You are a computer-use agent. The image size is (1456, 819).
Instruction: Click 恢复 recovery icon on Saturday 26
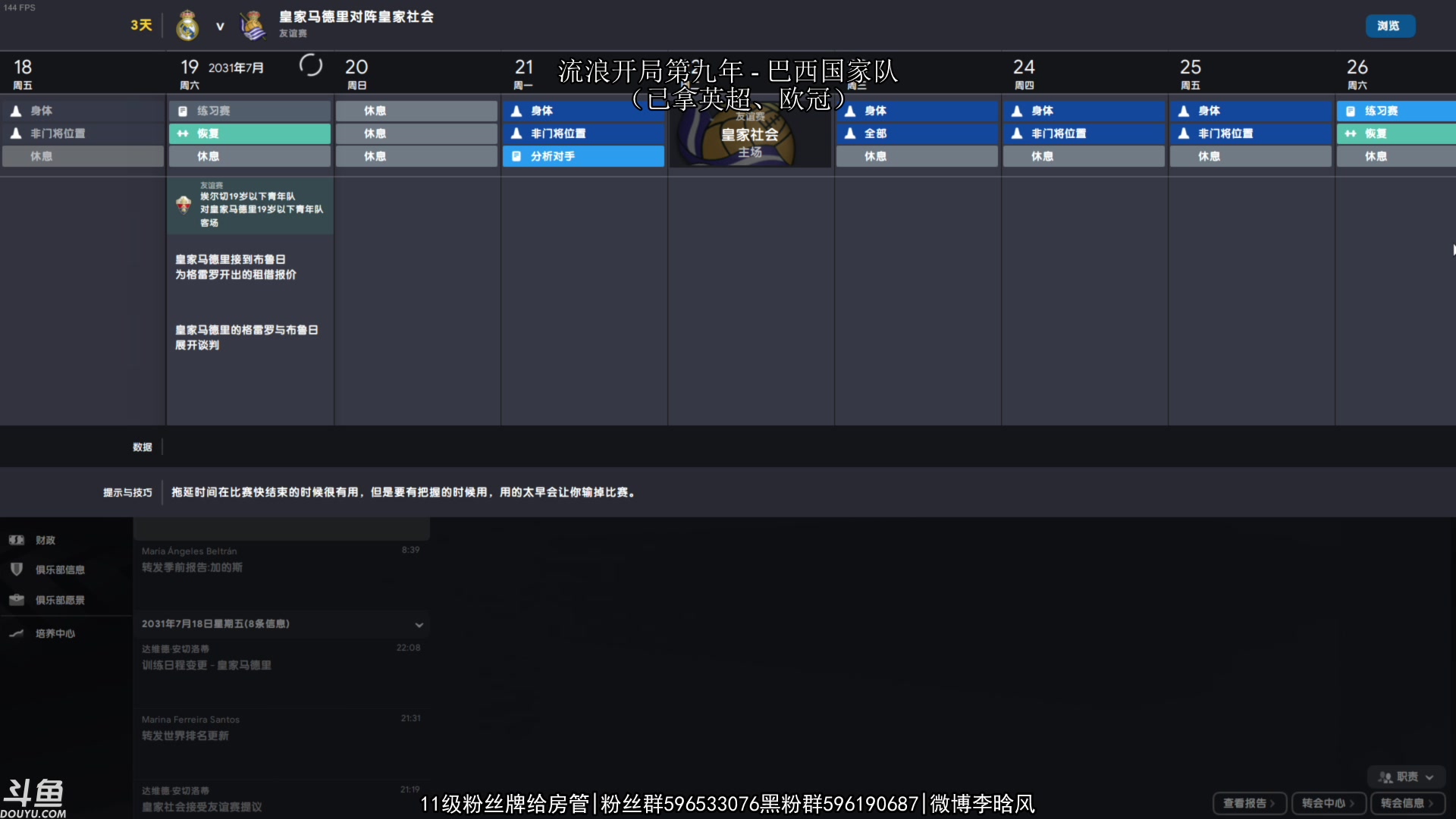(1351, 133)
